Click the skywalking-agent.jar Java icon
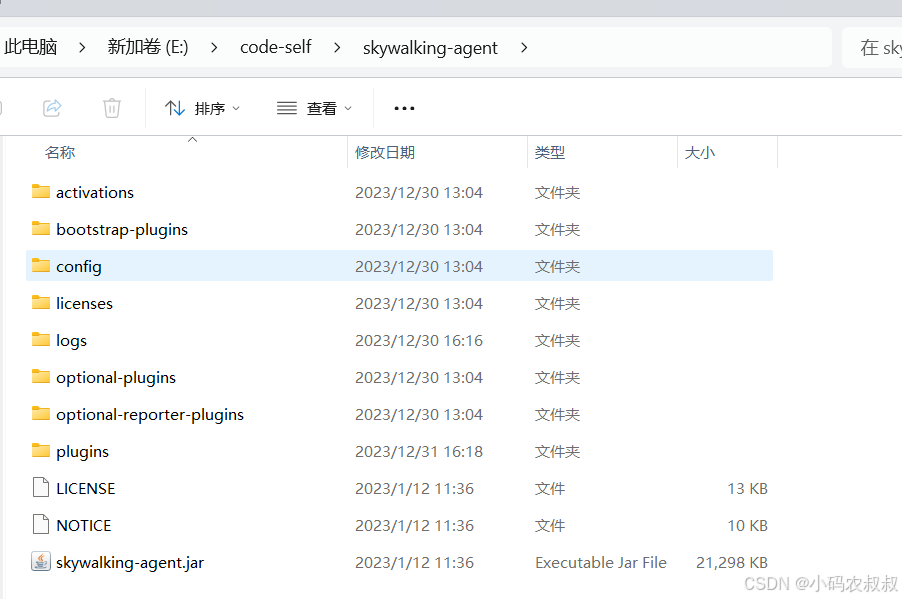This screenshot has width=902, height=599. click(x=41, y=562)
